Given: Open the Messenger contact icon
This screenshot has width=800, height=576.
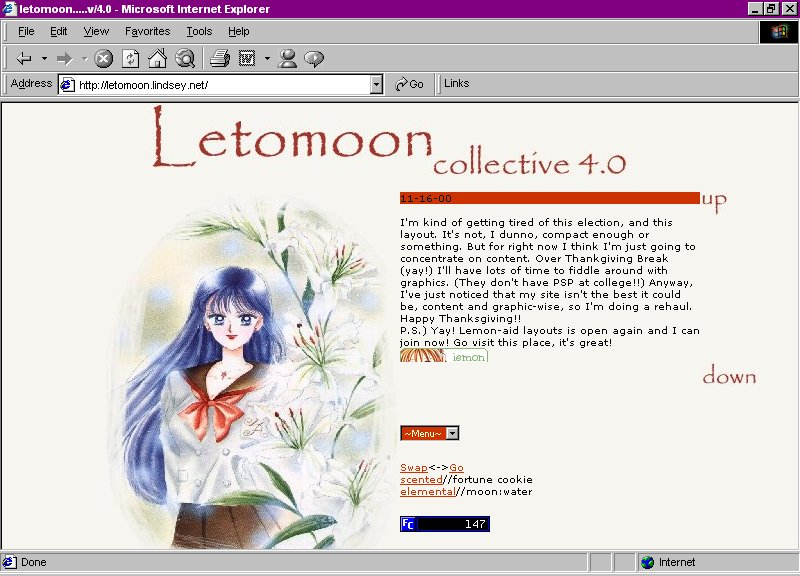Looking at the screenshot, I should (287, 59).
